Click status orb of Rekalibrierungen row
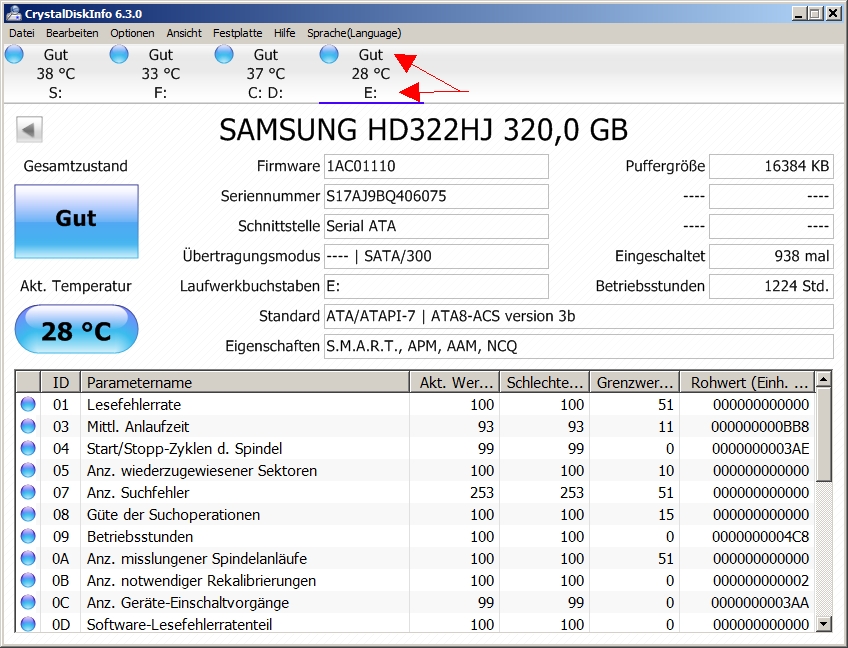848x648 pixels. click(x=28, y=580)
